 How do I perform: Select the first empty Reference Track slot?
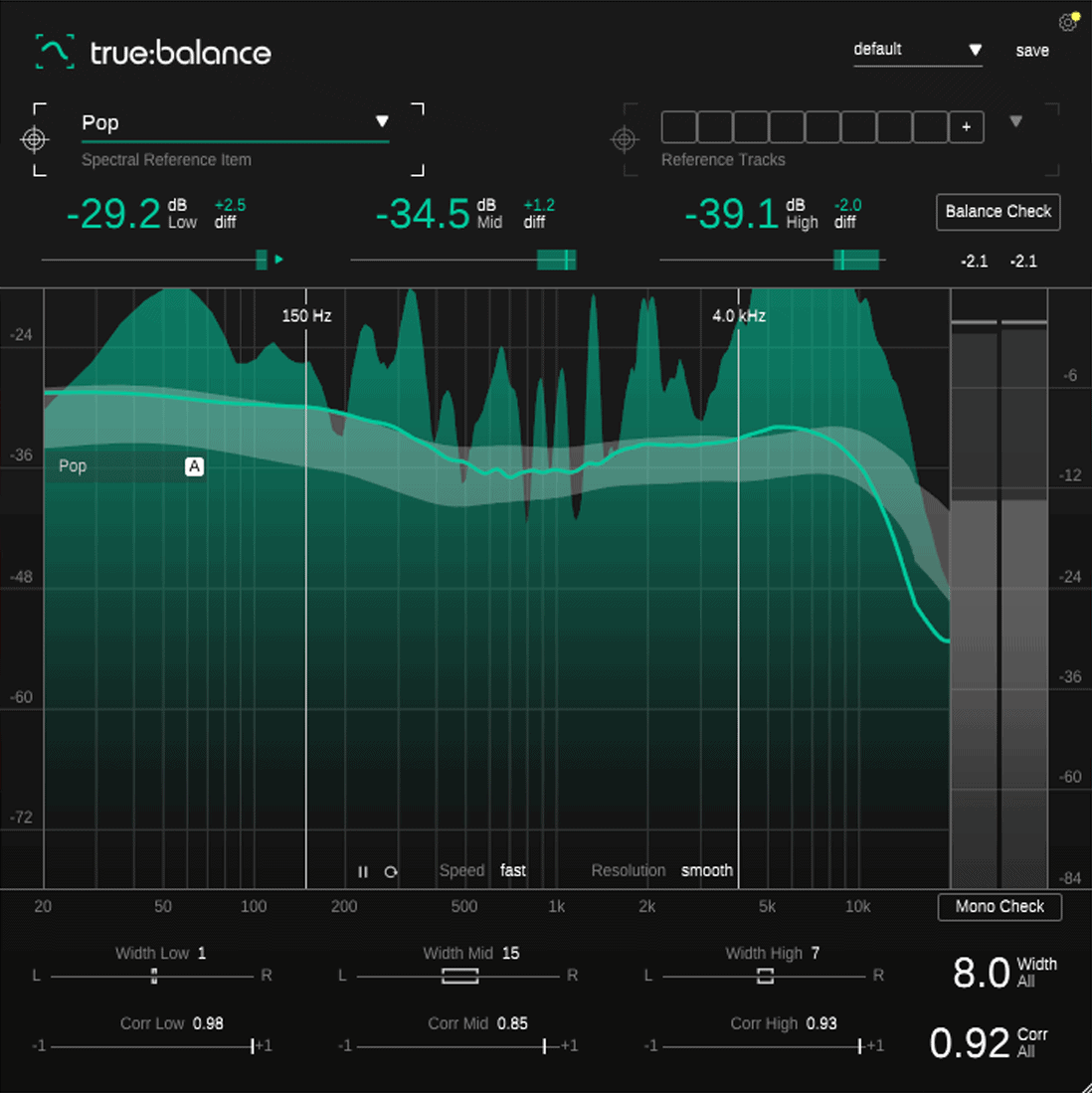click(x=678, y=126)
